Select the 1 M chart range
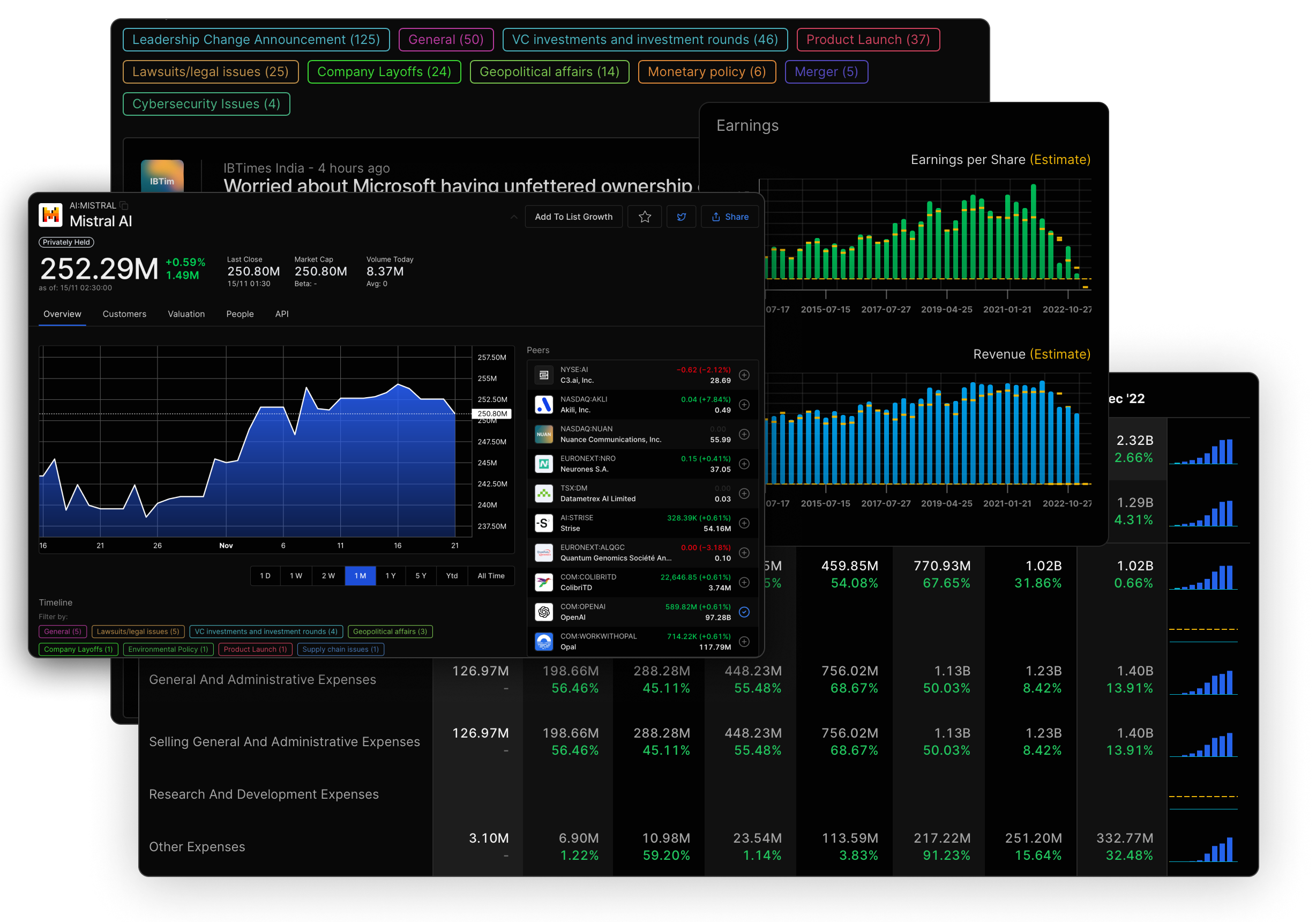This screenshot has width=1316, height=922. click(x=361, y=576)
